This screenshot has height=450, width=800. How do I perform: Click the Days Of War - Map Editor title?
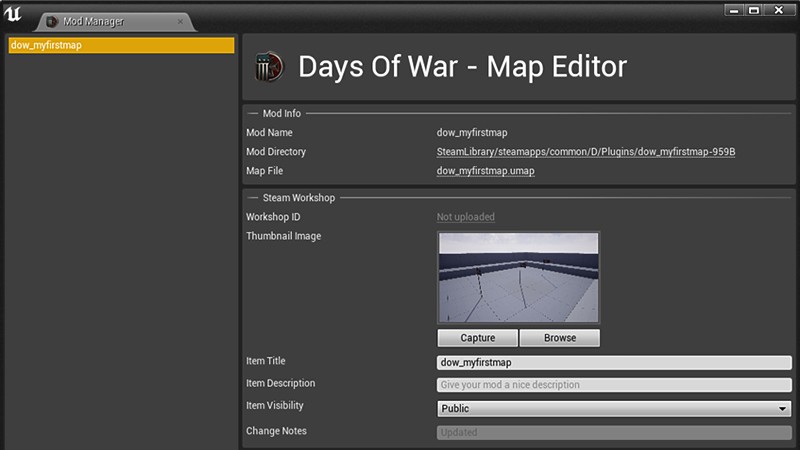tap(462, 67)
